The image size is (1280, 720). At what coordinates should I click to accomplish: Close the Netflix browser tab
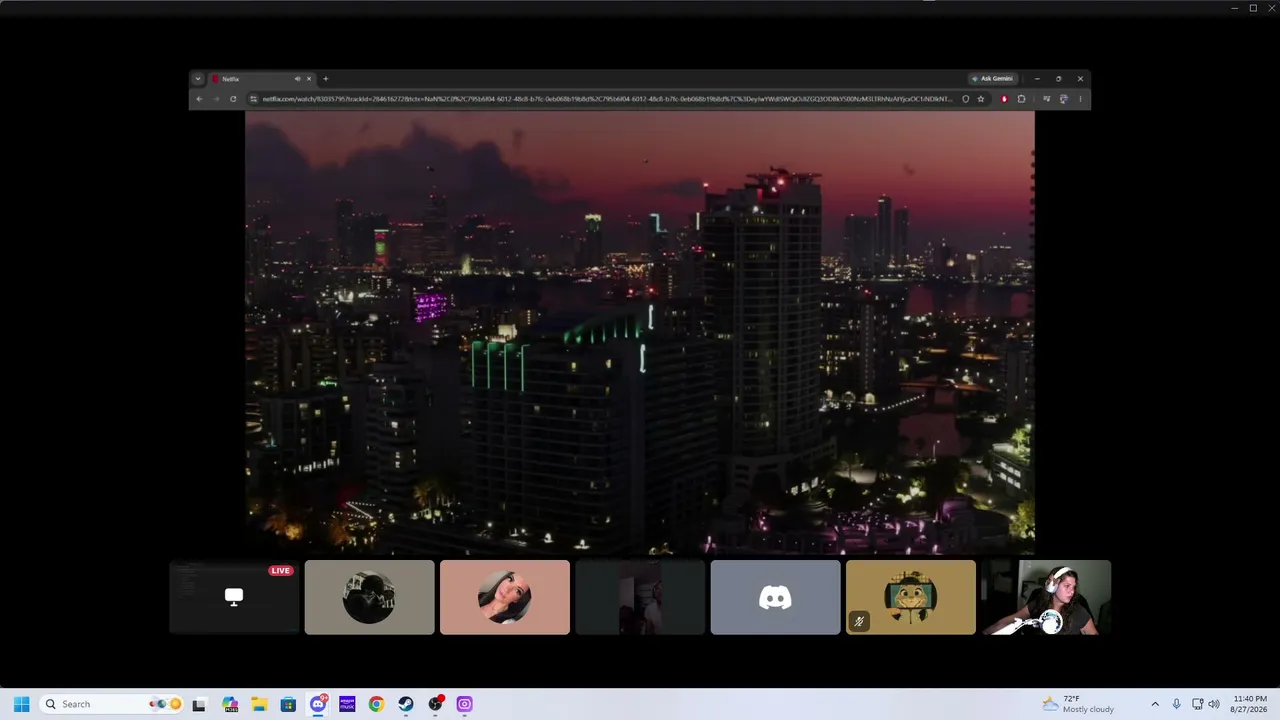click(309, 79)
